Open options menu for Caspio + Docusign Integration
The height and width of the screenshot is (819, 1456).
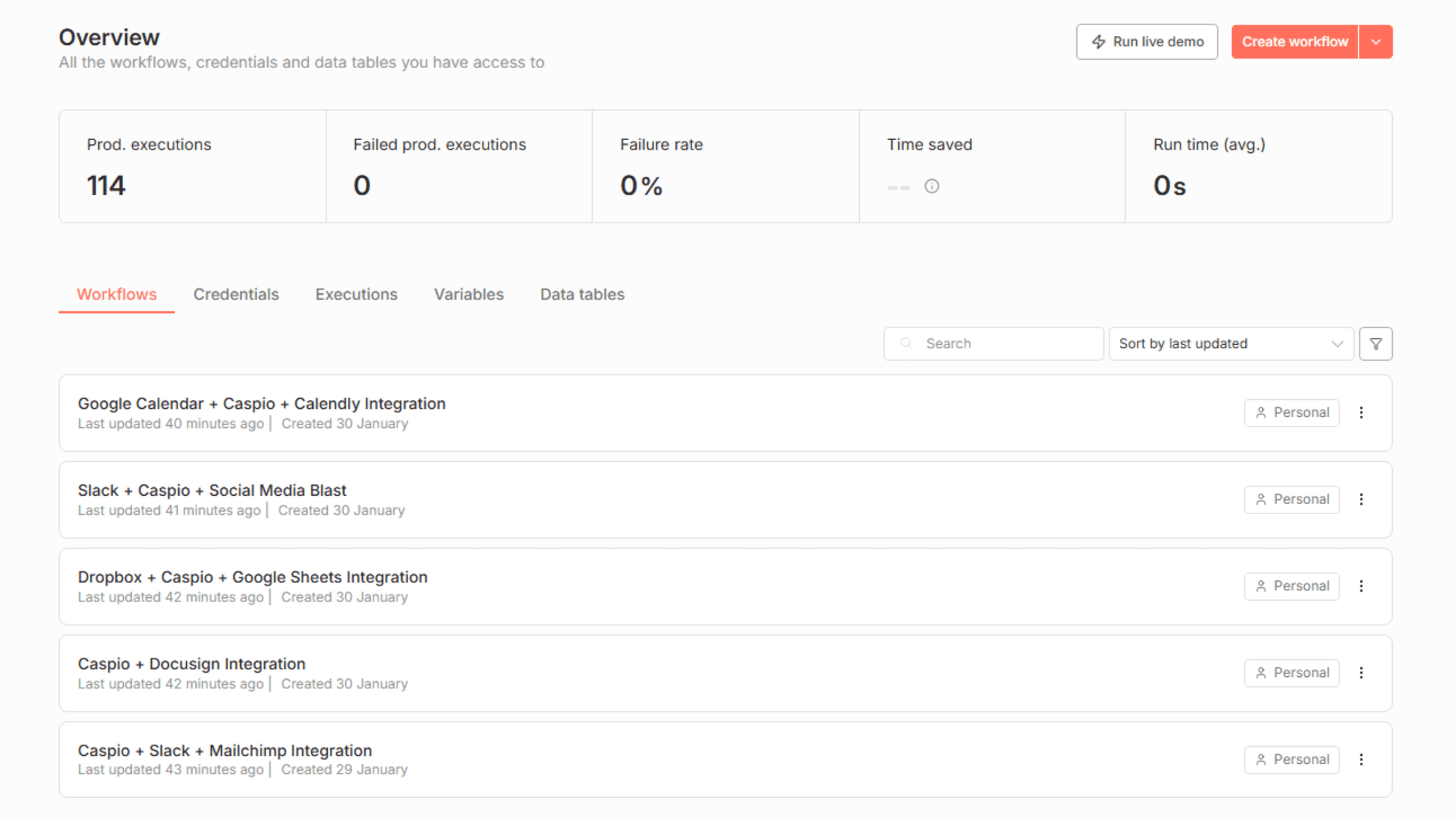1361,673
